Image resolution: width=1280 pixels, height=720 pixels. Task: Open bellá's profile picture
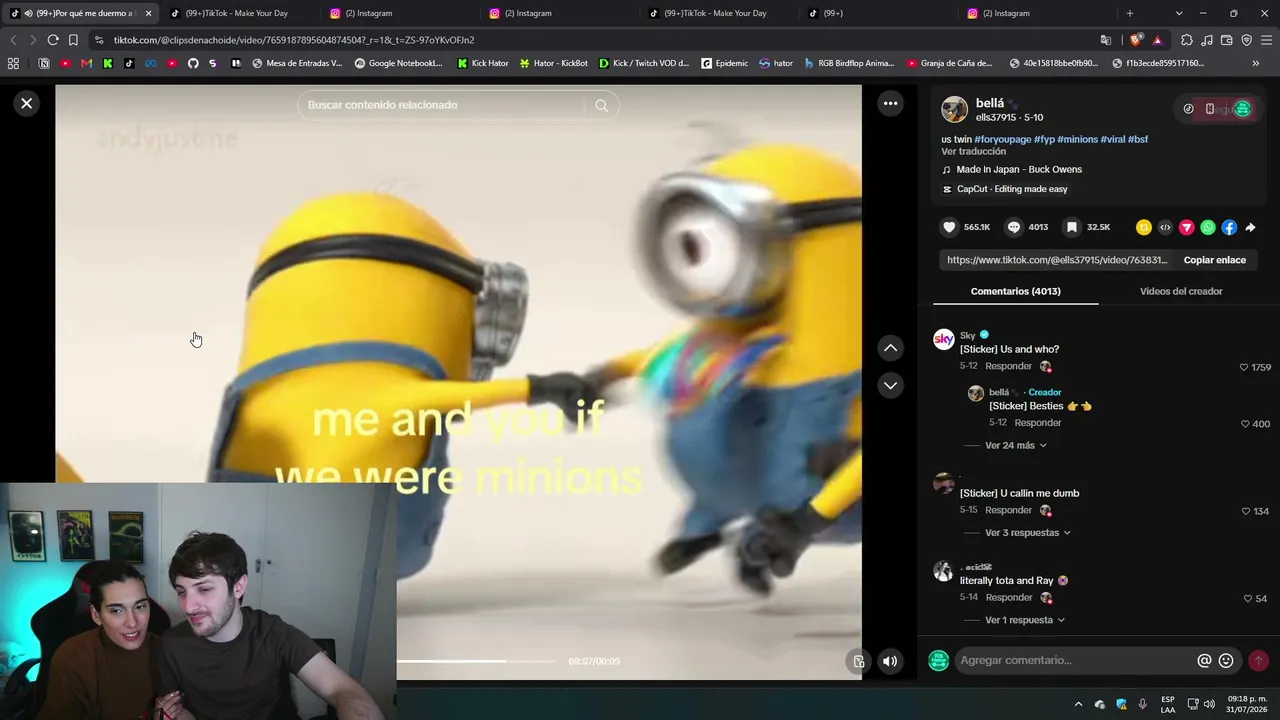[x=955, y=110]
